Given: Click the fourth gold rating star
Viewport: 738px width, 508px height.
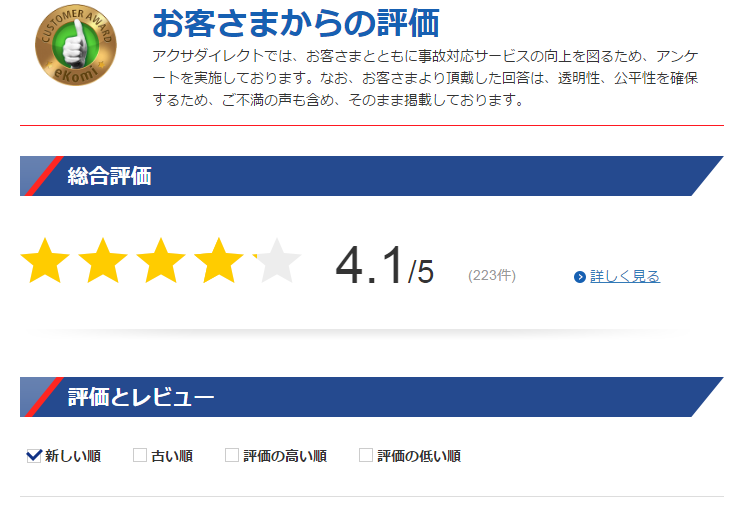Looking at the screenshot, I should pyautogui.click(x=219, y=260).
